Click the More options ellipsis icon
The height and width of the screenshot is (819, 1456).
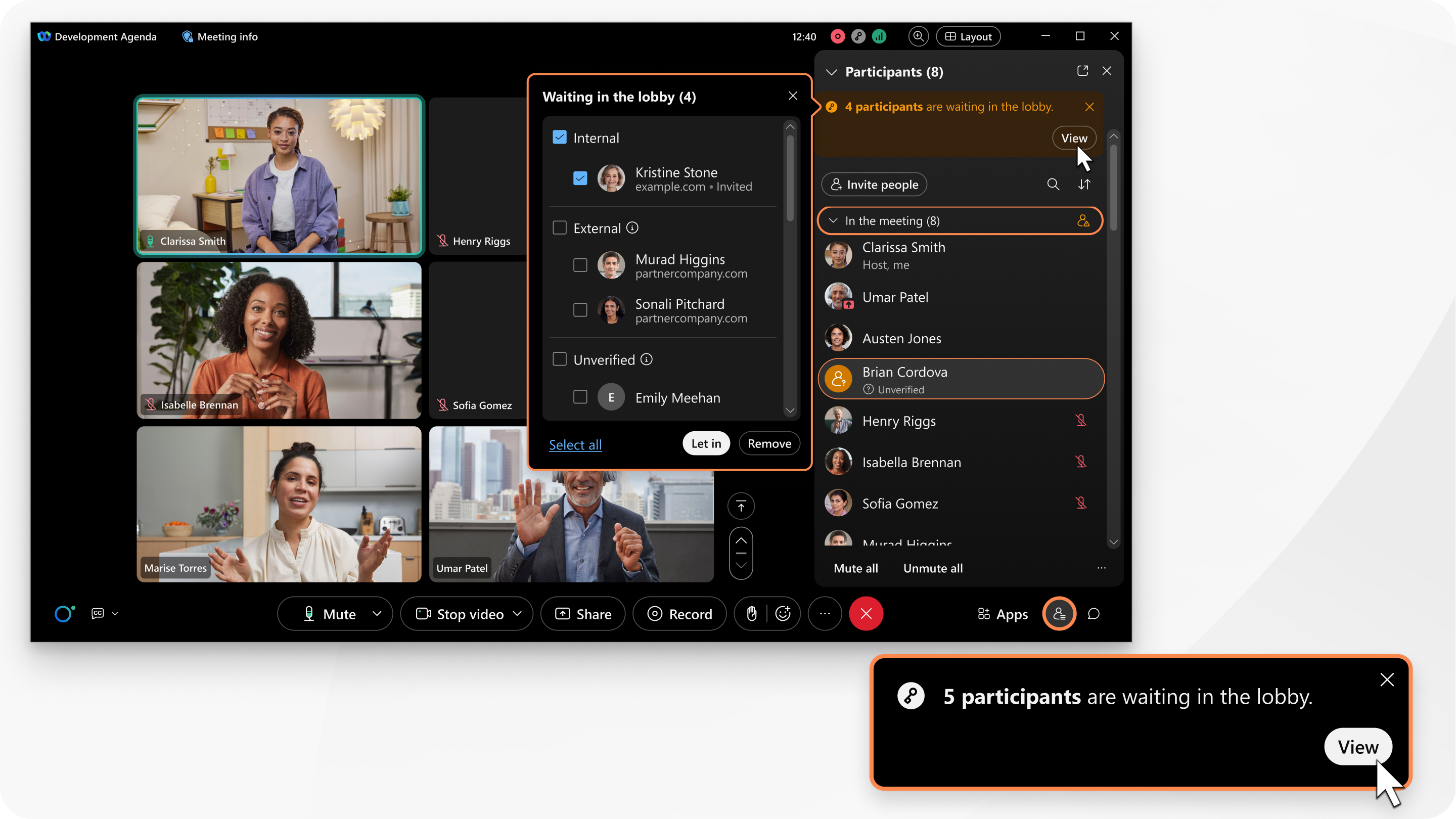824,613
